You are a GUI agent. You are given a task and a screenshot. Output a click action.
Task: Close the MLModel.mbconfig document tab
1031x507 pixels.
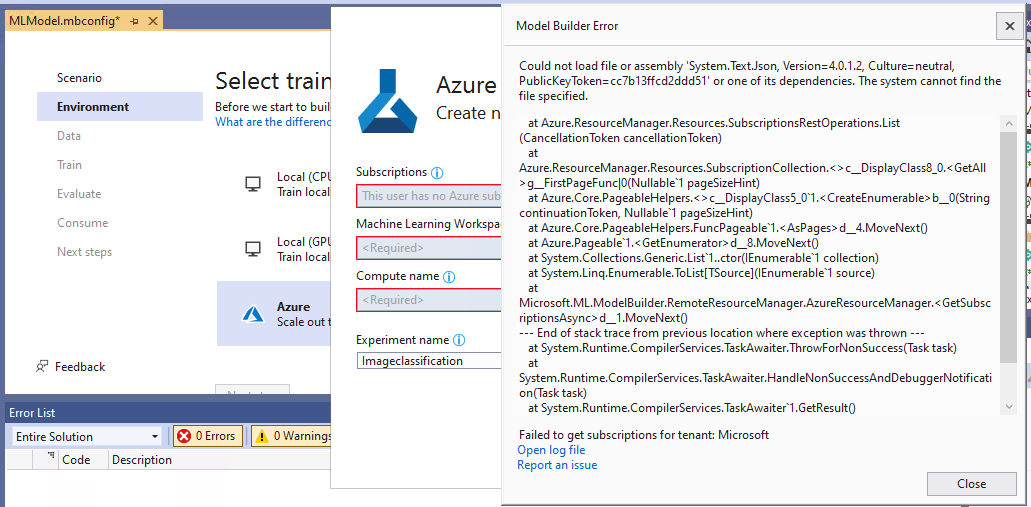[x=152, y=21]
